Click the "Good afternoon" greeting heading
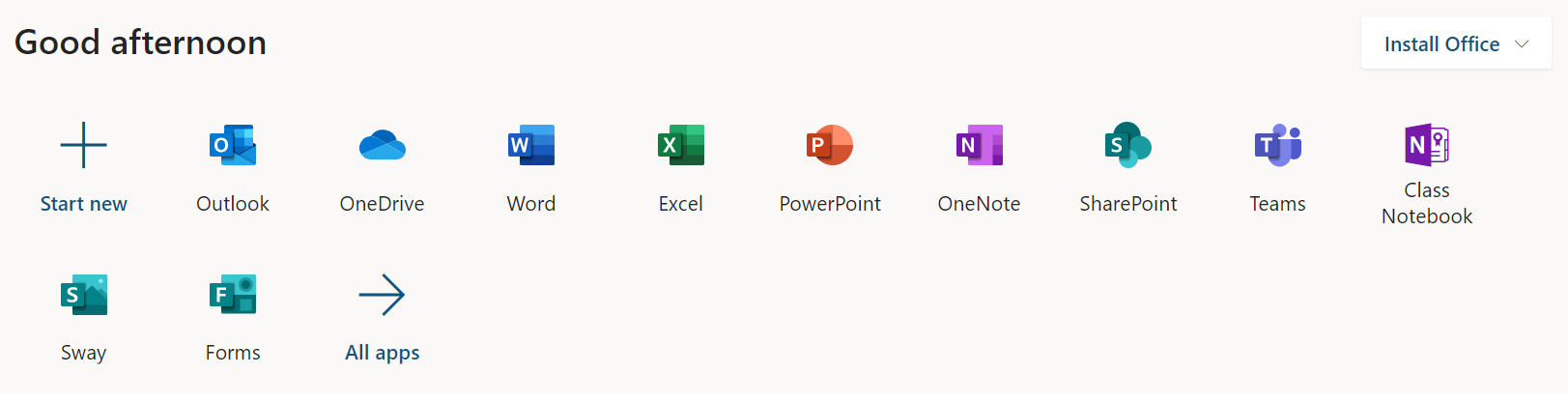The height and width of the screenshot is (403, 1568). (x=141, y=43)
